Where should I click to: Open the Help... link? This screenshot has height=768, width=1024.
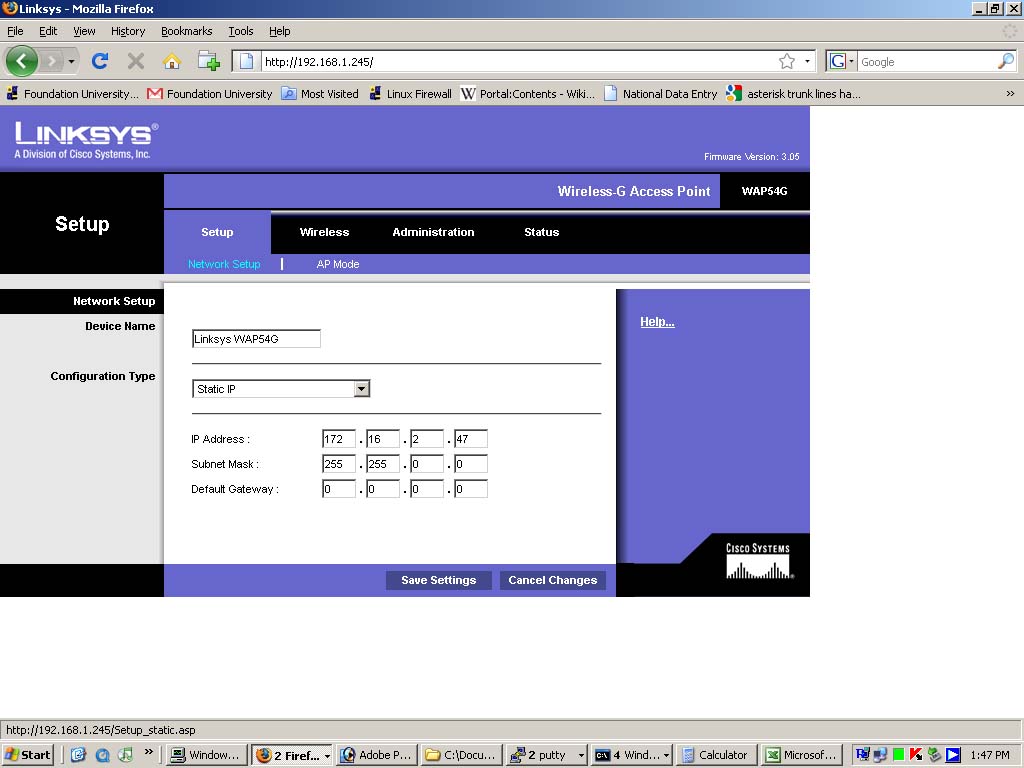657,321
